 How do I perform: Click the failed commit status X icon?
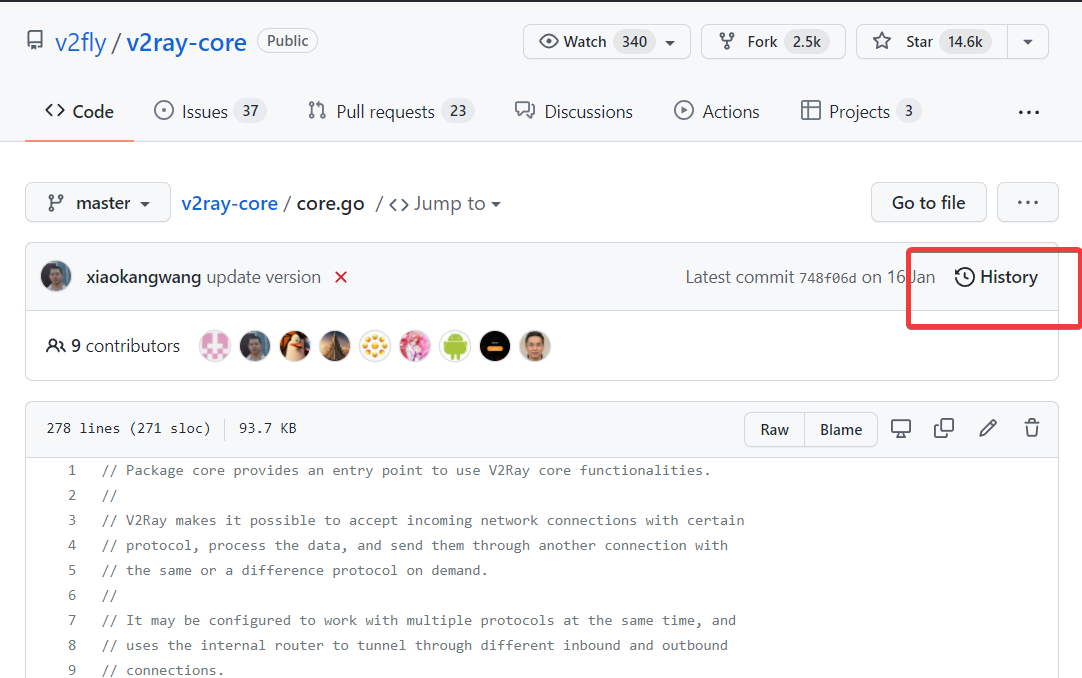point(341,277)
